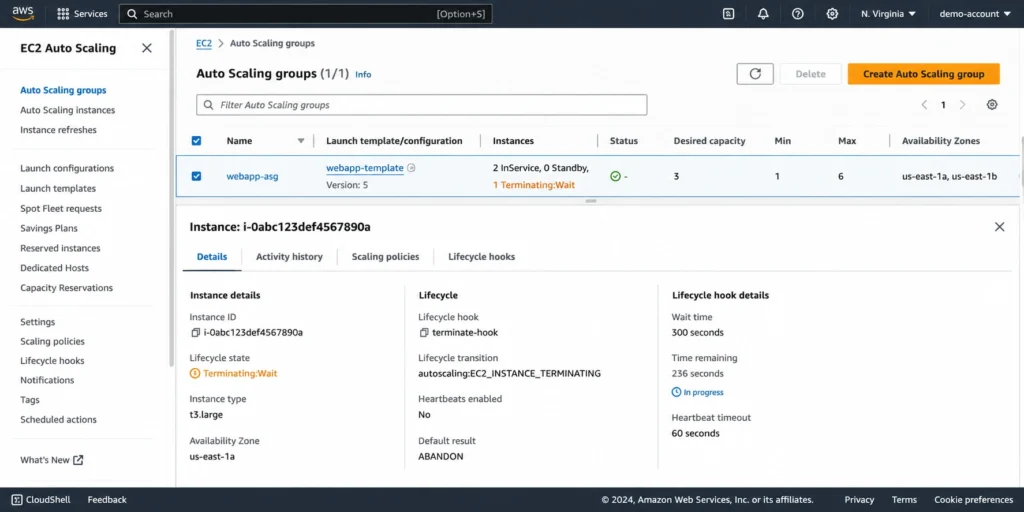The image size is (1024, 512).
Task: Switch to the Activity history tab
Action: [289, 257]
